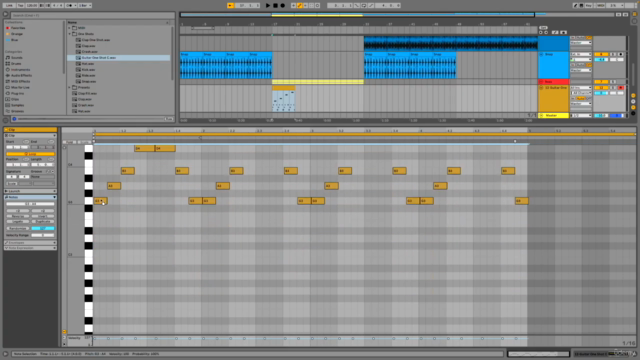The width and height of the screenshot is (640, 360).
Task: Open the Master track output dropdown
Action: [581, 116]
